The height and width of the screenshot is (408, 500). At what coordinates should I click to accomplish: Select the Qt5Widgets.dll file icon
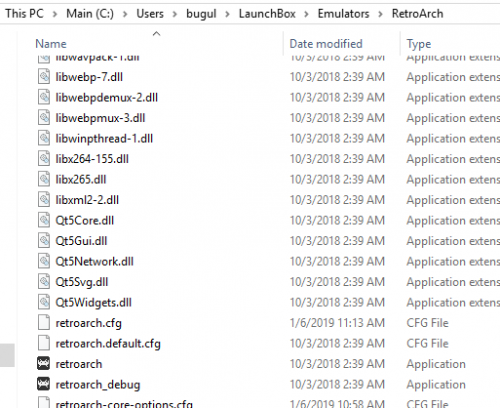click(44, 302)
